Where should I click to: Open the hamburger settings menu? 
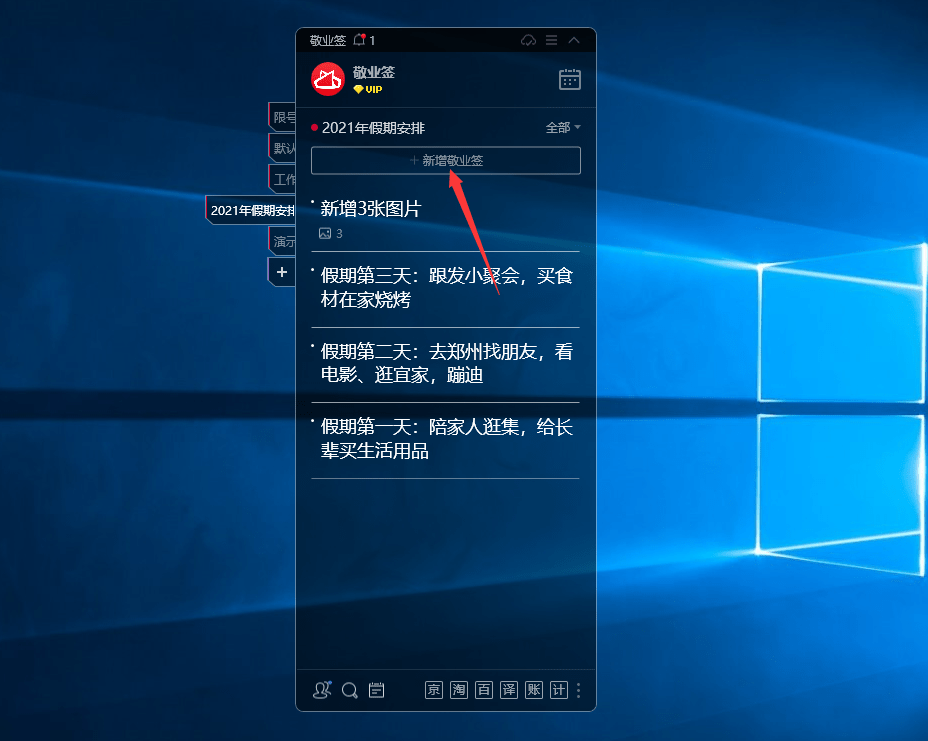[551, 40]
